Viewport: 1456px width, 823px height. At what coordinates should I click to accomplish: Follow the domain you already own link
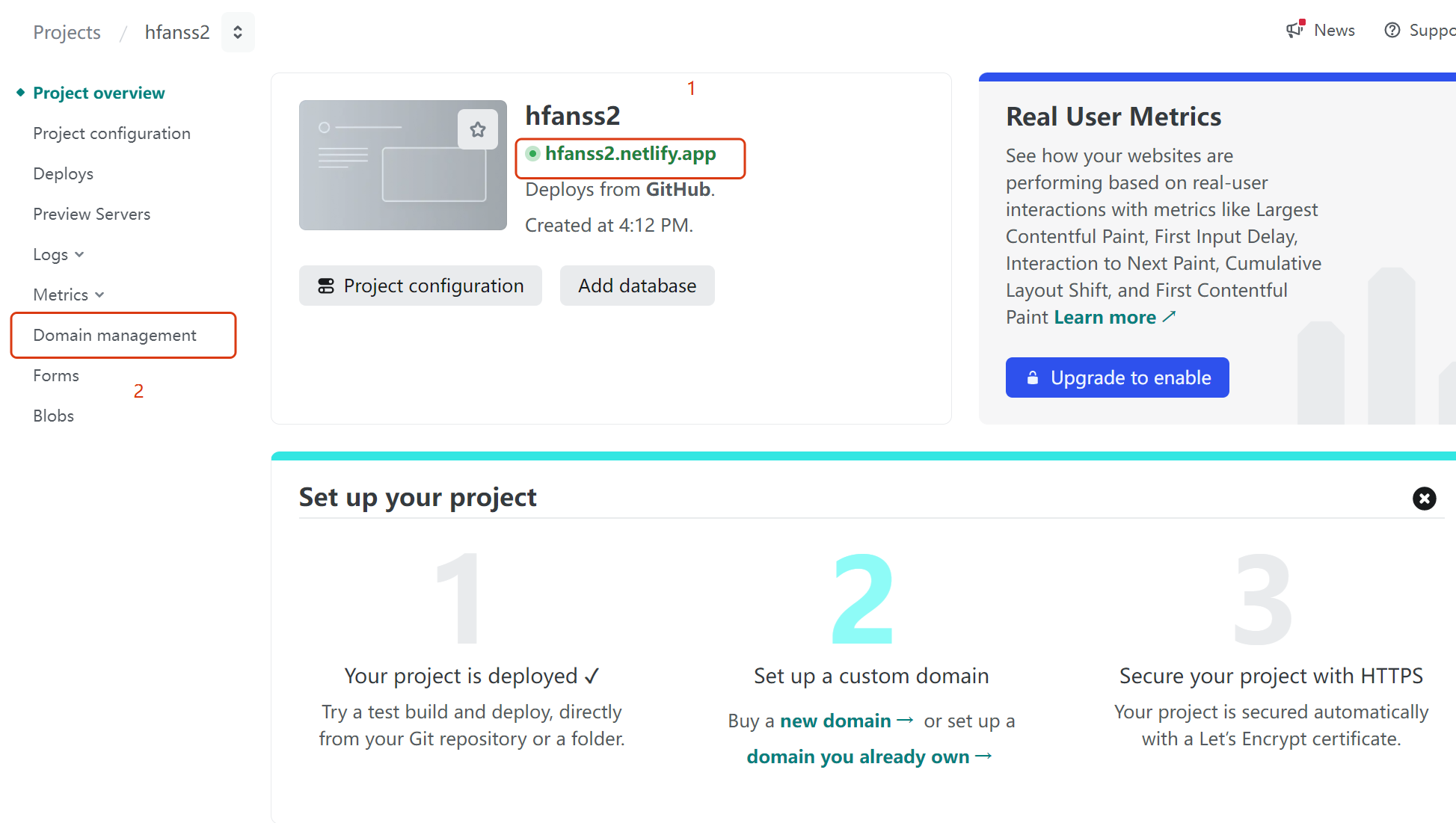pos(869,756)
